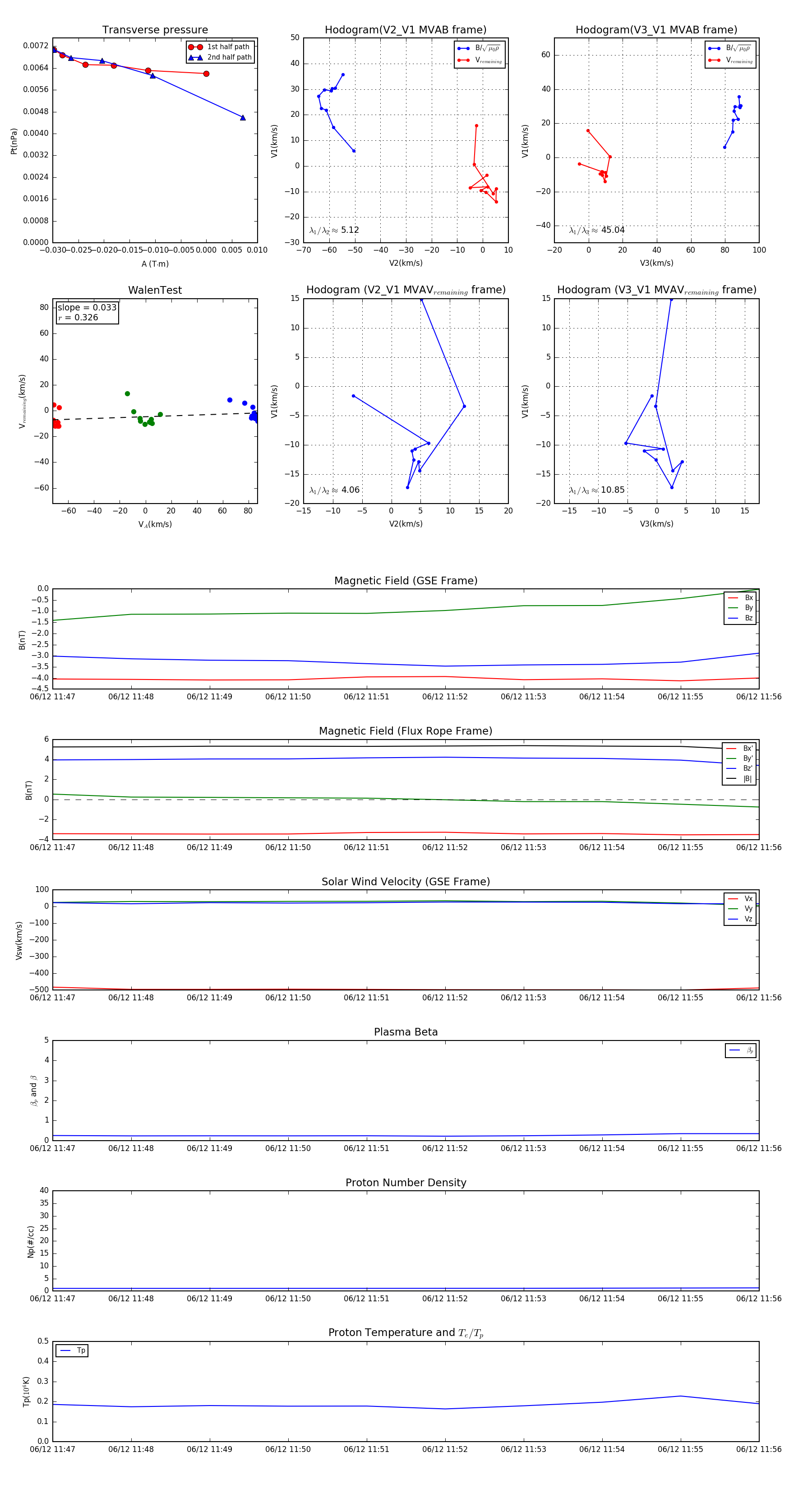
Task: Click the Plasma Beta legend box
Action: click(740, 1051)
